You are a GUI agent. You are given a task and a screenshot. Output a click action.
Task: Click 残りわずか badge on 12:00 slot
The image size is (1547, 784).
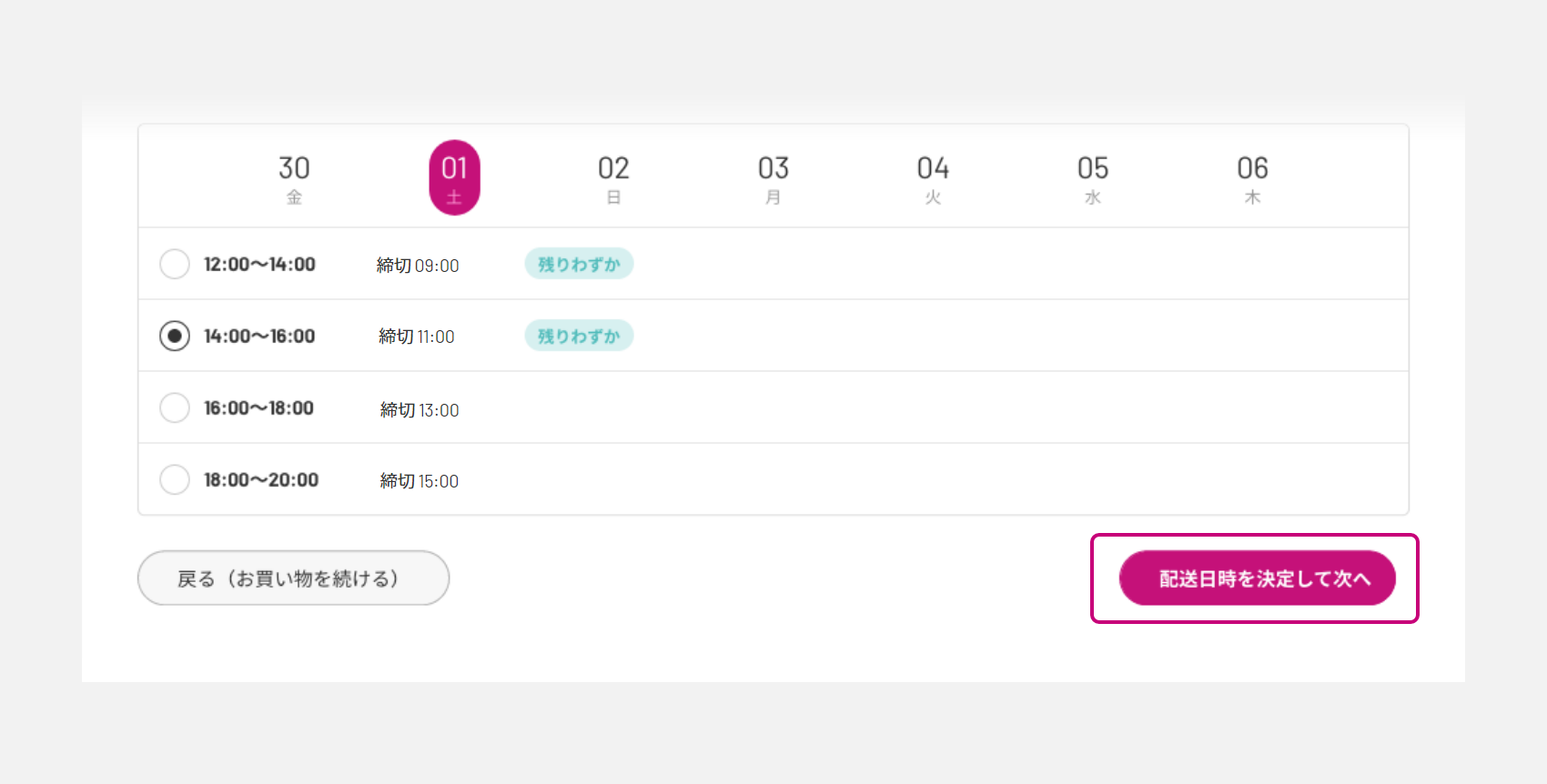coord(579,264)
